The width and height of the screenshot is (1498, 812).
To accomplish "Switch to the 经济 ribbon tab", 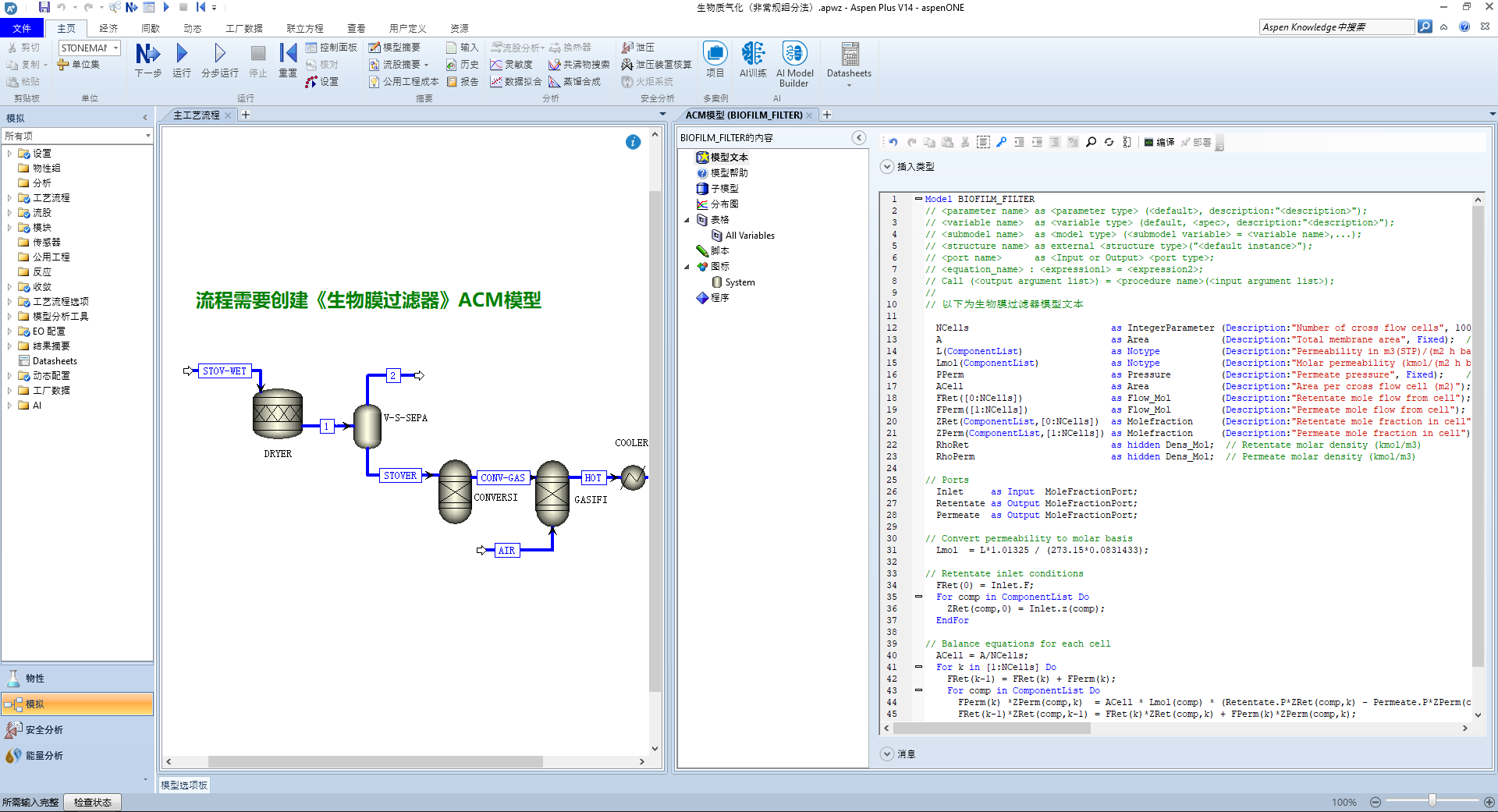I will coord(108,28).
